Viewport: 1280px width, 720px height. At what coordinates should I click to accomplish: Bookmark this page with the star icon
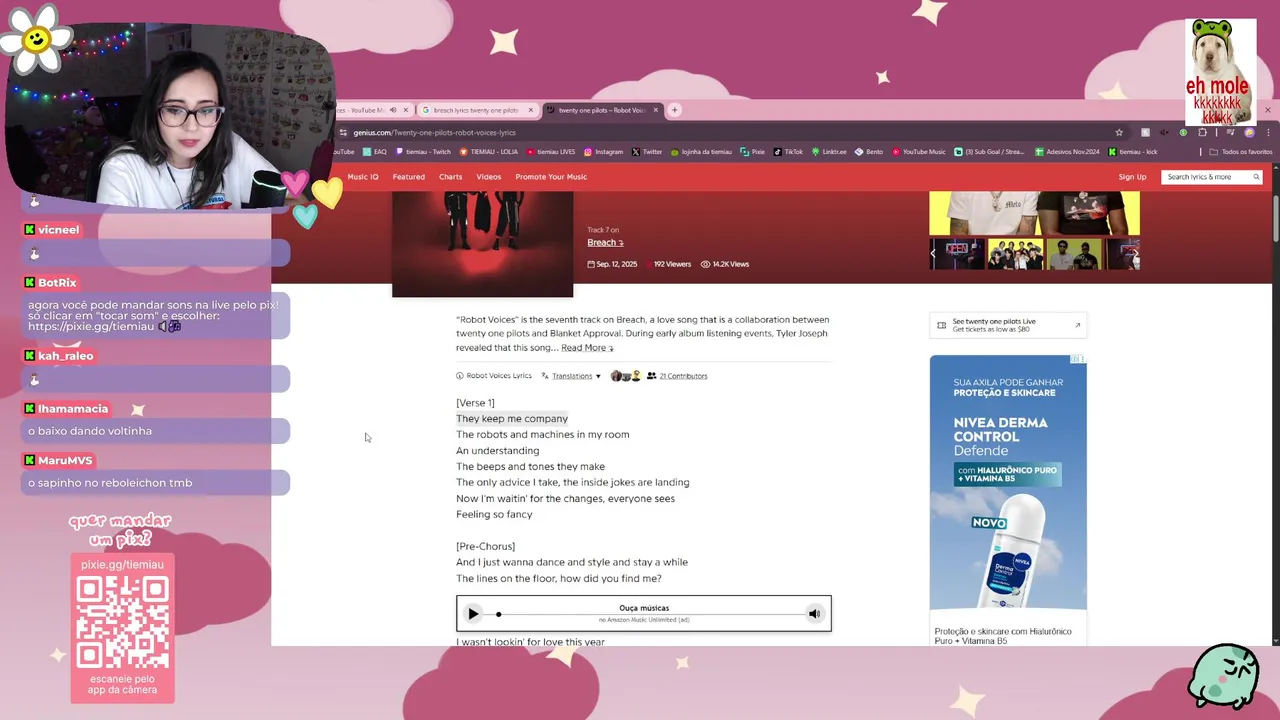tap(1119, 132)
